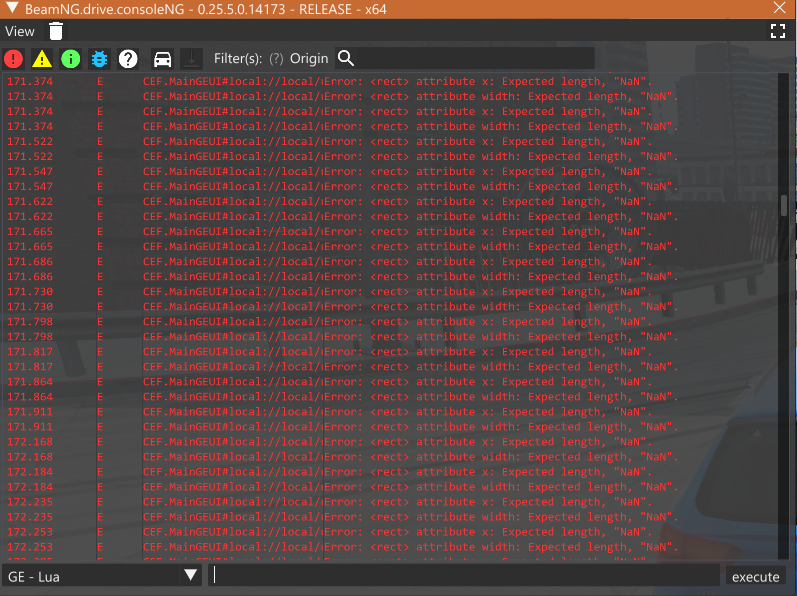Select the 171.864 attribute x error row
The width and height of the screenshot is (797, 596).
pos(391,382)
